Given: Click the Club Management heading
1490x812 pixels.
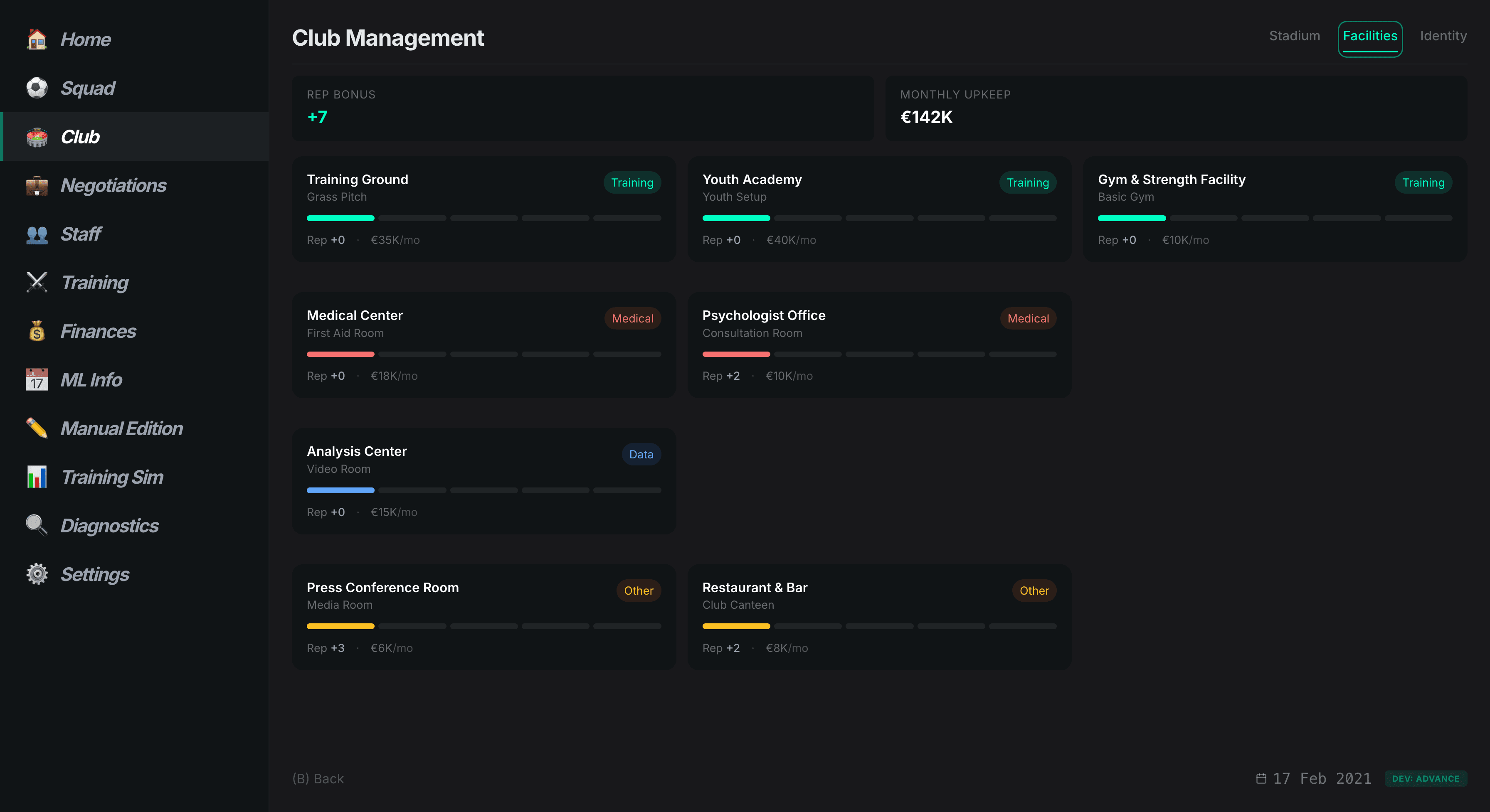Looking at the screenshot, I should click(x=387, y=38).
